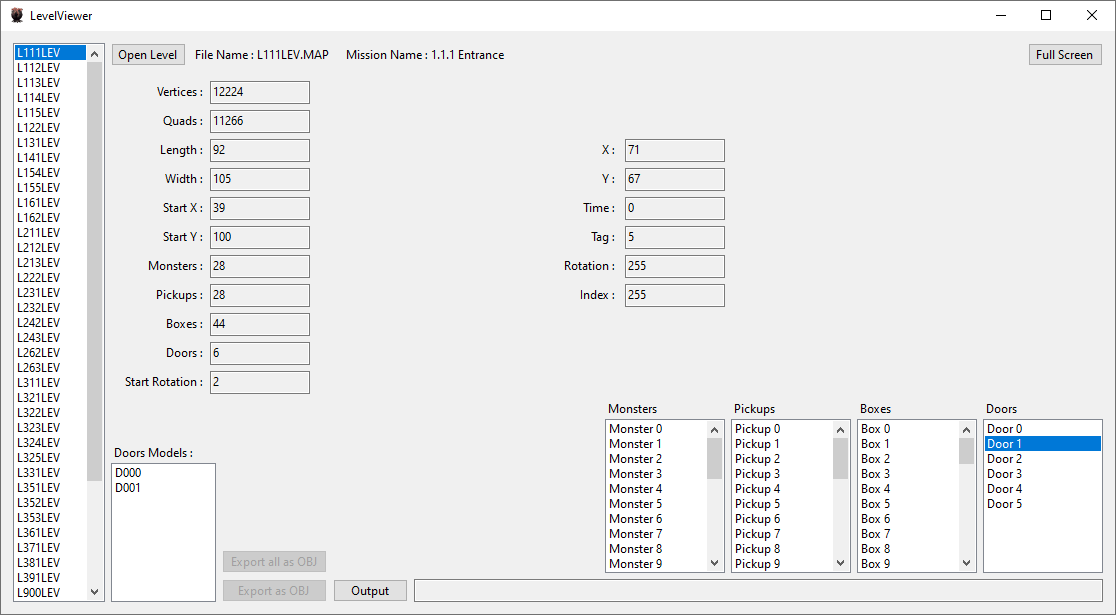This screenshot has width=1116, height=615.
Task: Click the Tag field
Action: (675, 237)
